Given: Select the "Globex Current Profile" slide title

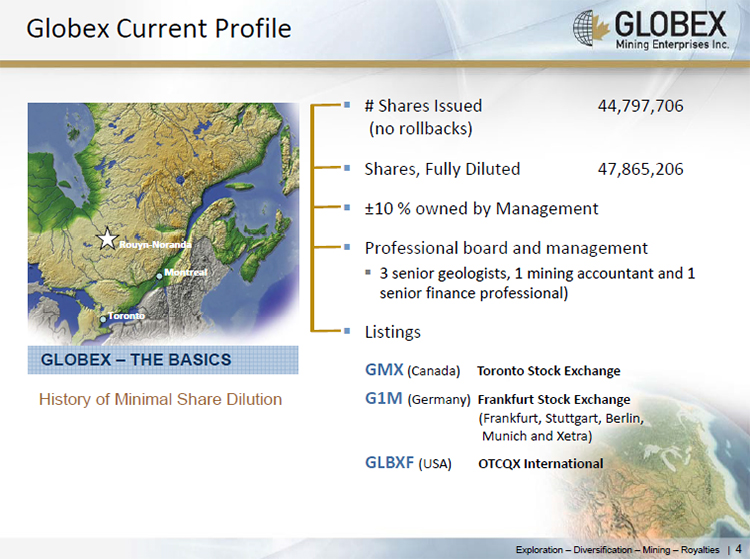Looking at the screenshot, I should (x=159, y=28).
